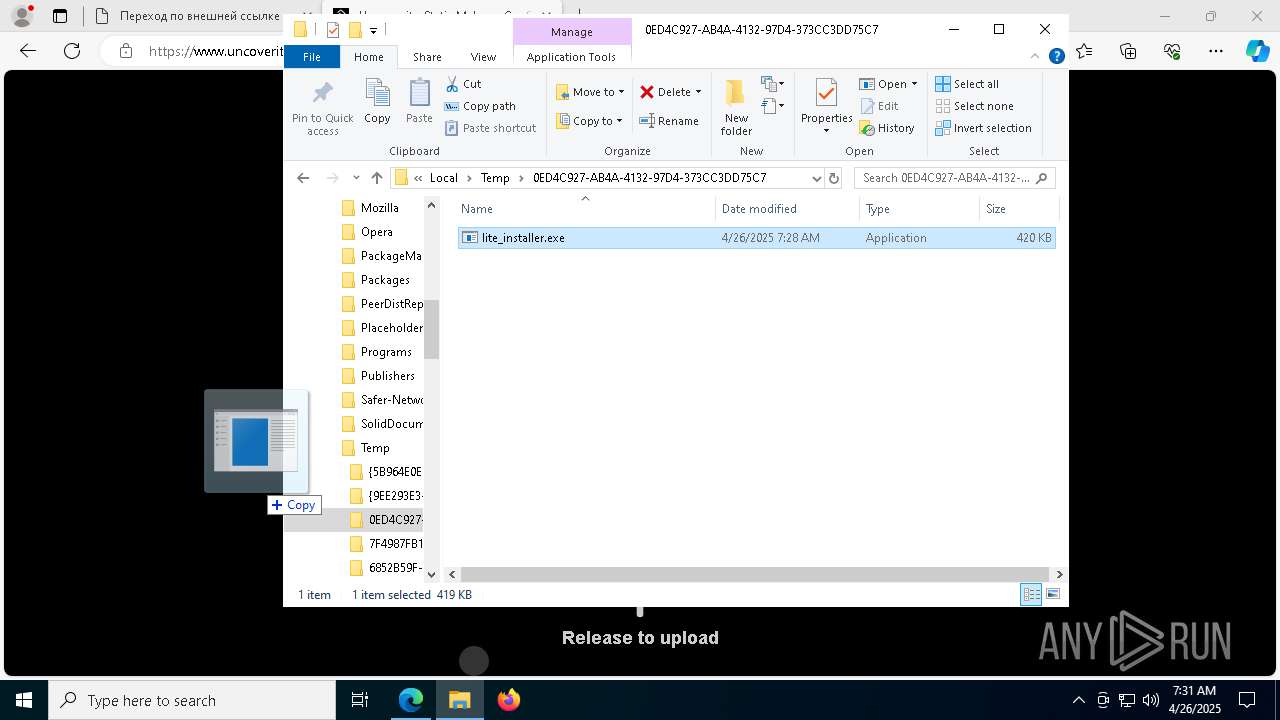This screenshot has height=720, width=1280.
Task: Open the Application Tools tab
Action: pyautogui.click(x=571, y=57)
